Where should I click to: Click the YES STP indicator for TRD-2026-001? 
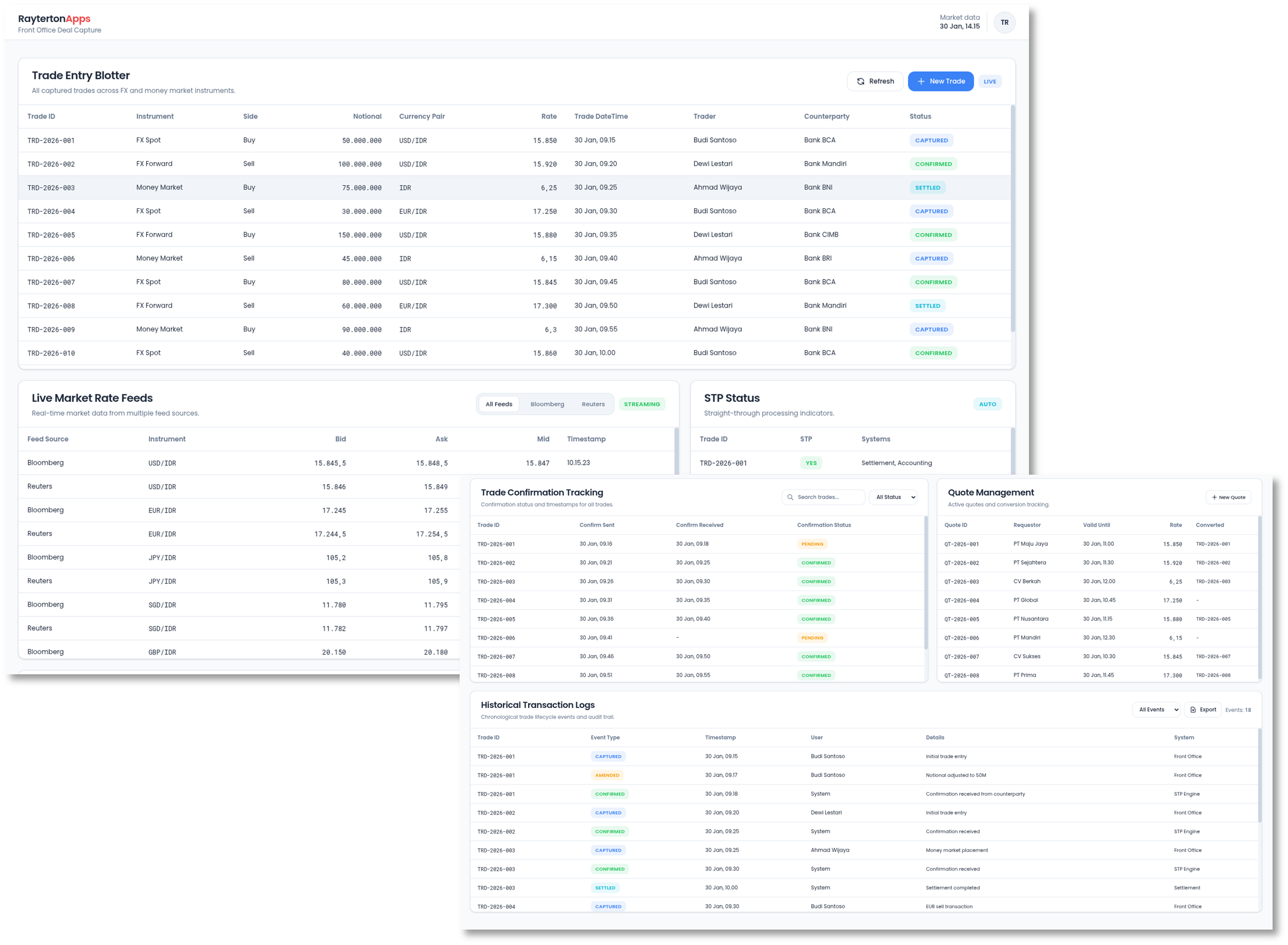point(811,463)
